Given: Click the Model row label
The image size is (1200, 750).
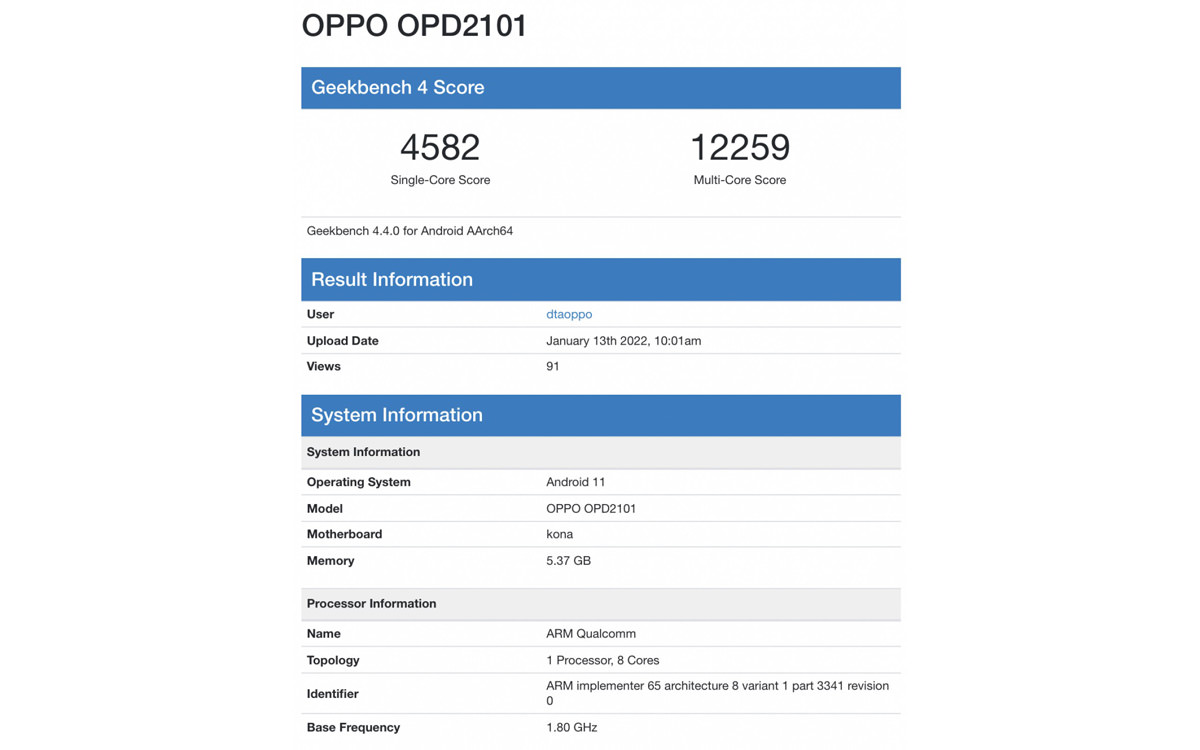Looking at the screenshot, I should tap(325, 509).
